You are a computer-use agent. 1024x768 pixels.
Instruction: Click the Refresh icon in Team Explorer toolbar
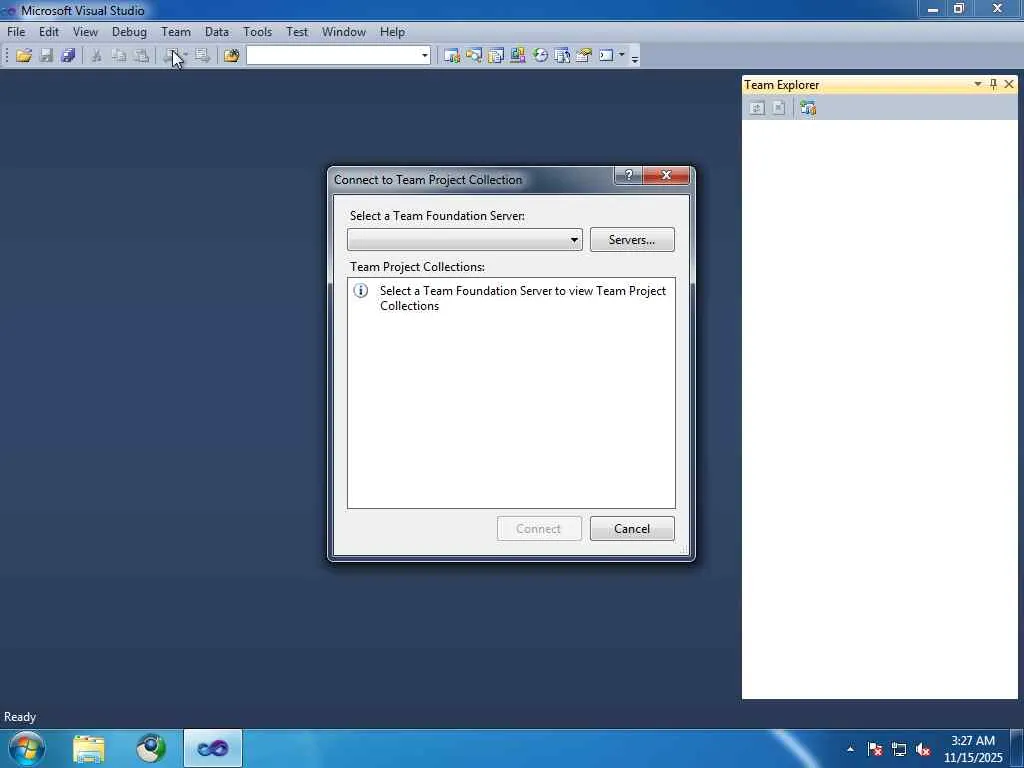pyautogui.click(x=757, y=108)
